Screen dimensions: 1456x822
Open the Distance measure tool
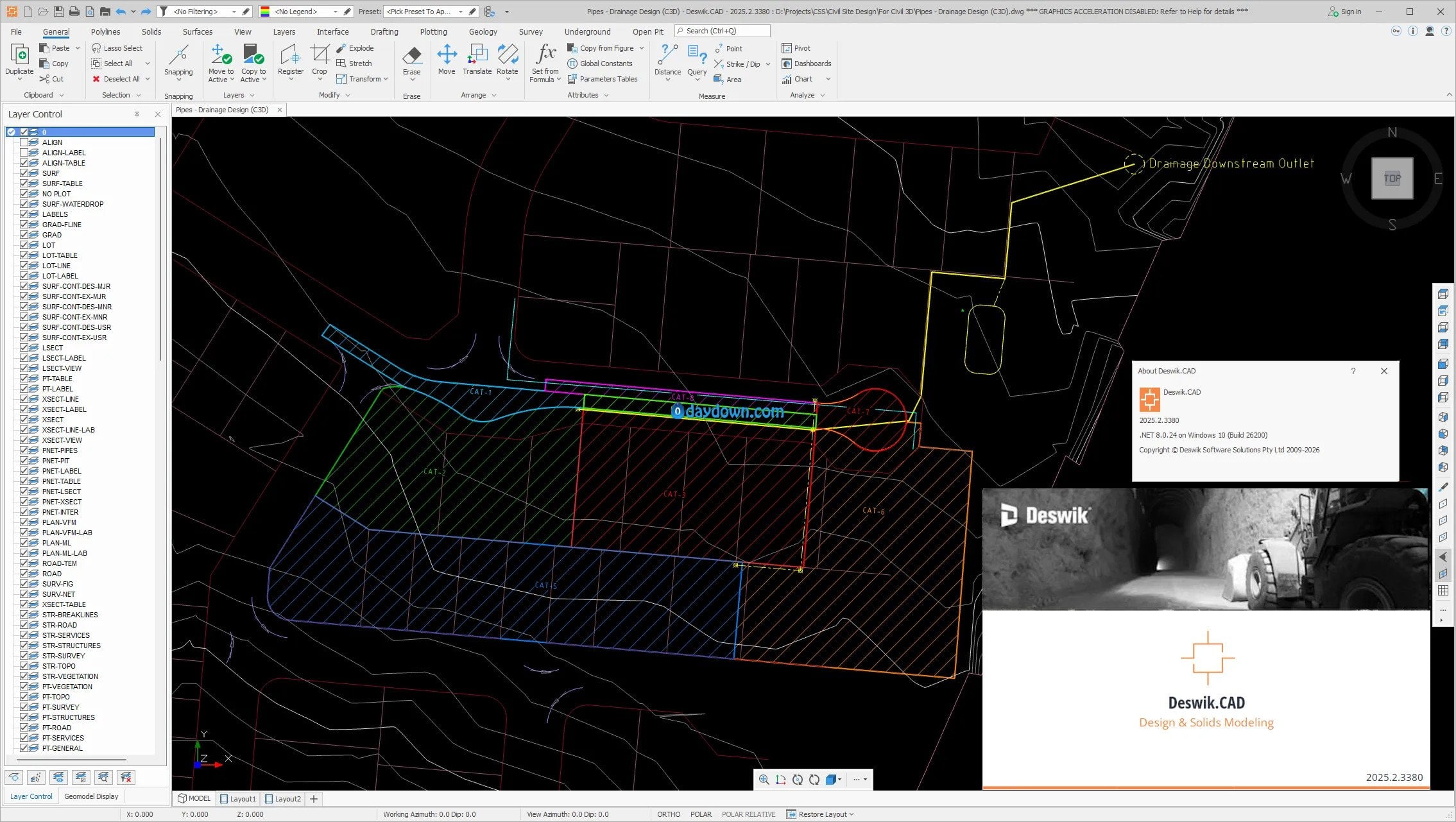[x=667, y=56]
